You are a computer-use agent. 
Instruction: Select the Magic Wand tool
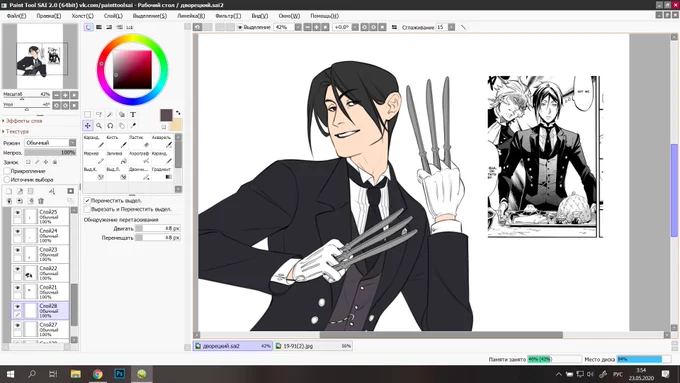click(110, 114)
